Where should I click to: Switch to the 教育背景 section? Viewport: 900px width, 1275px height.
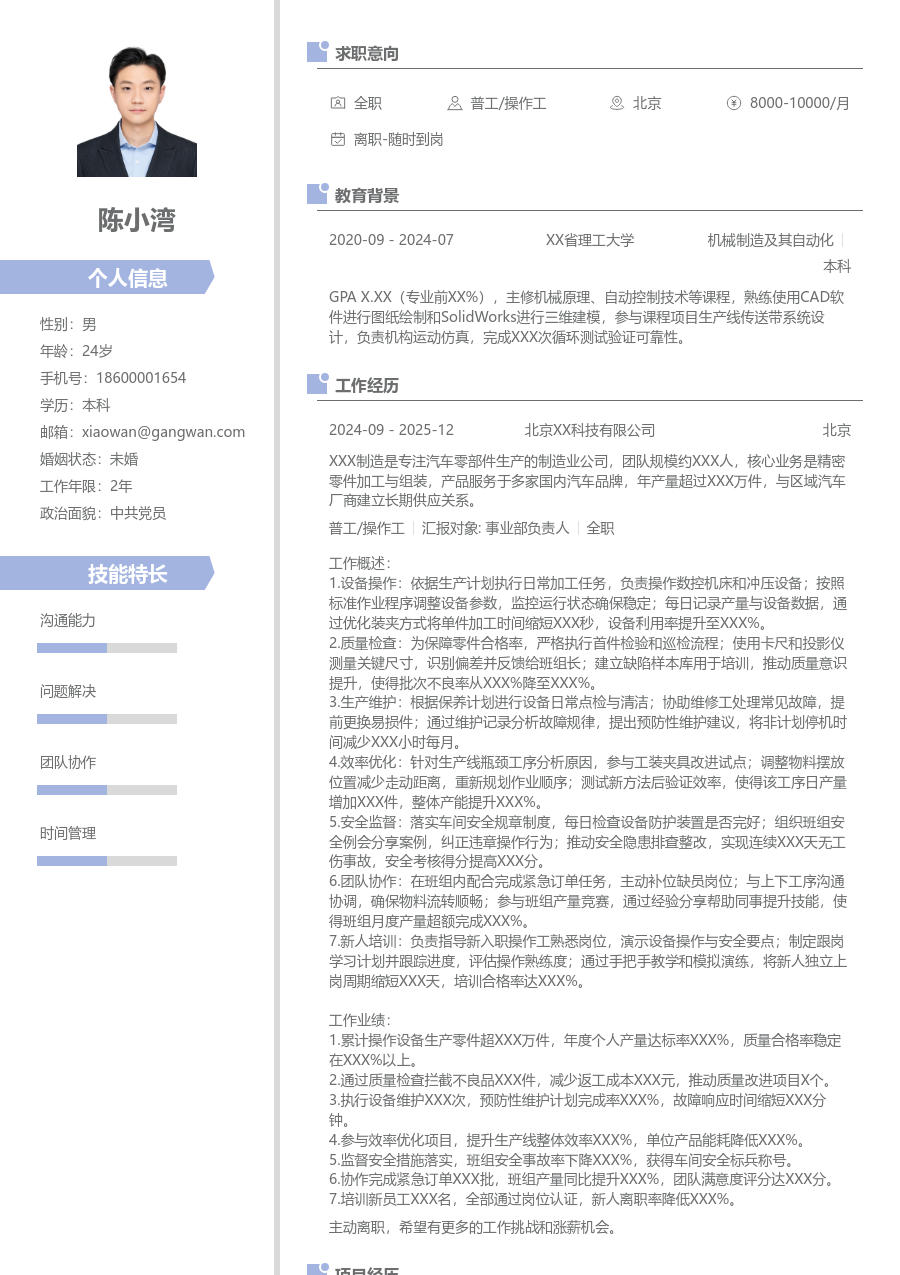(366, 195)
